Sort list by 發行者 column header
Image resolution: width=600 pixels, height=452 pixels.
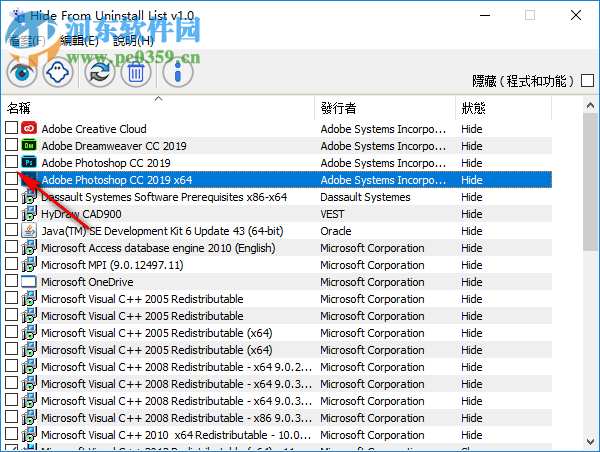coord(385,108)
